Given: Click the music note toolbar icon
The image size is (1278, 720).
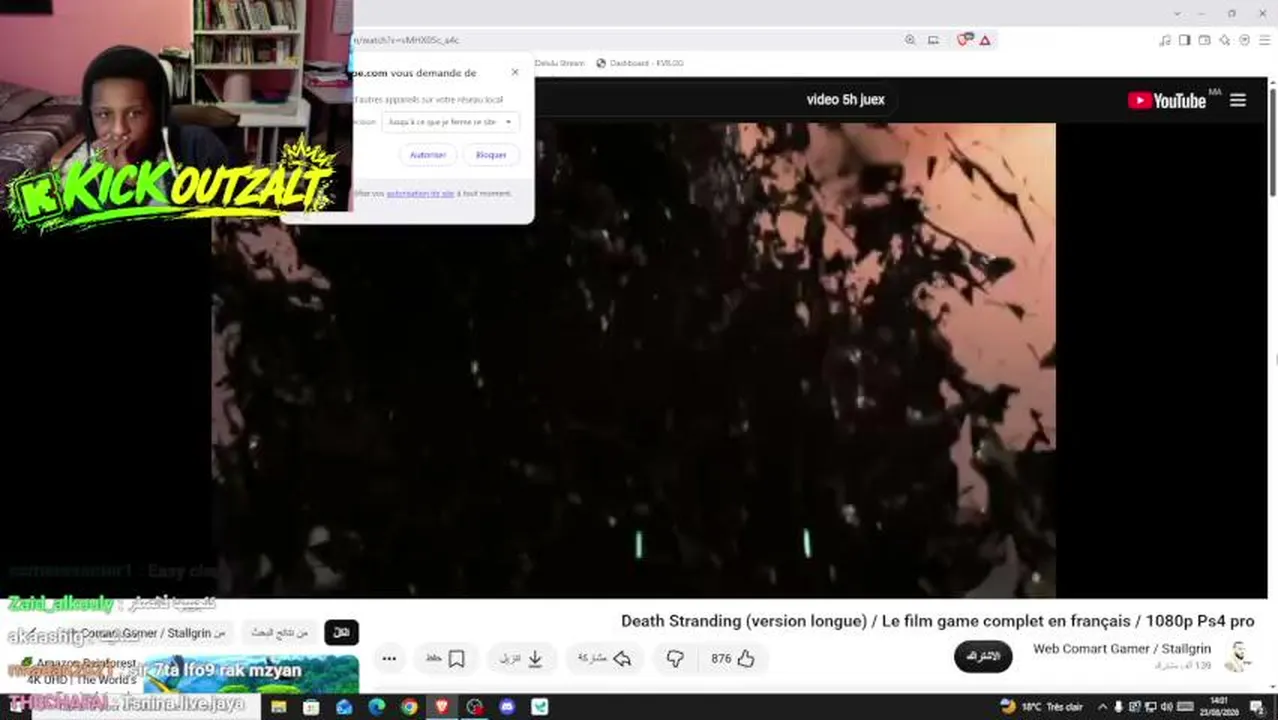Looking at the screenshot, I should 1165,40.
